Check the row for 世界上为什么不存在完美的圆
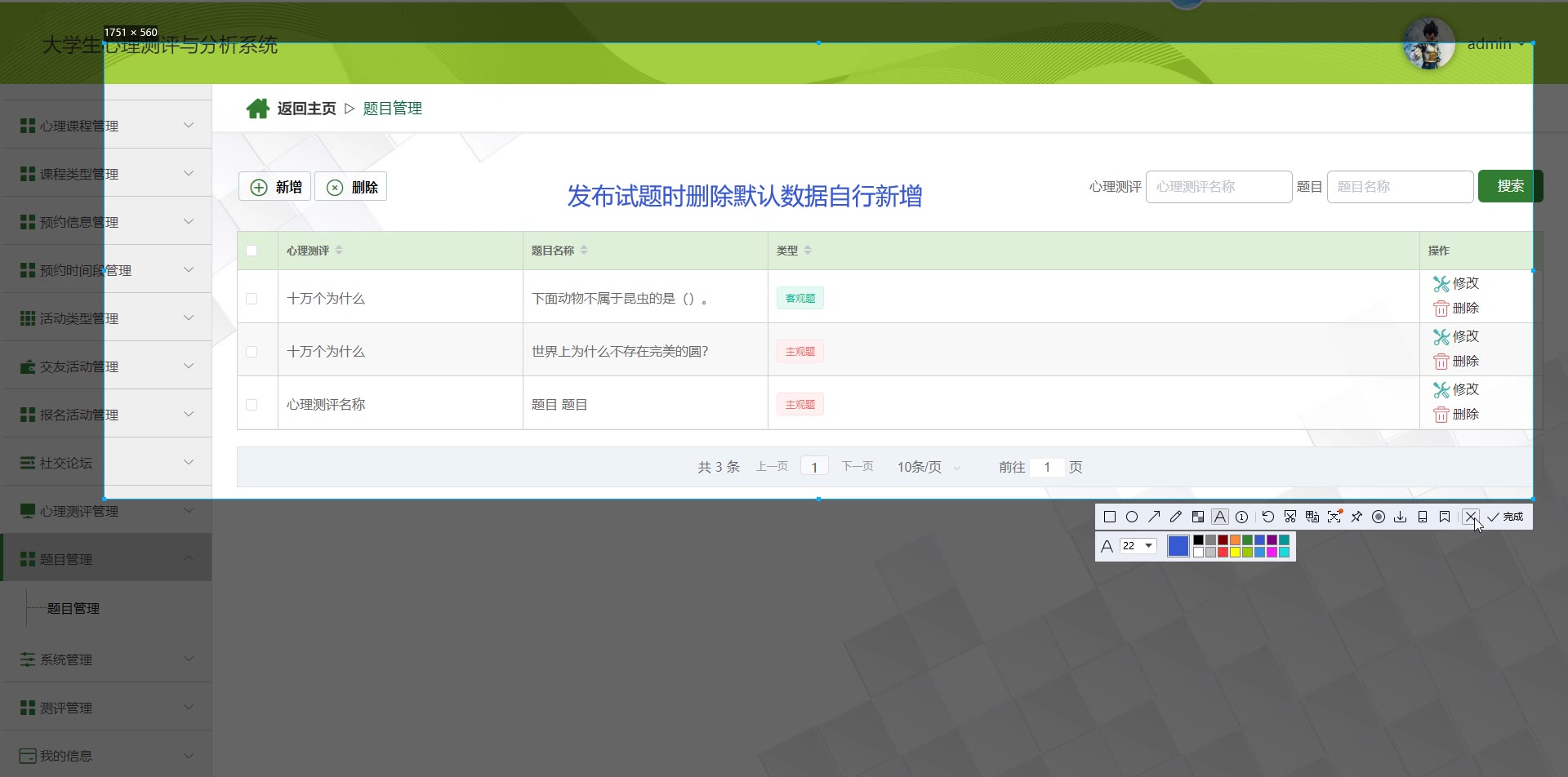The width and height of the screenshot is (1568, 777). click(252, 352)
